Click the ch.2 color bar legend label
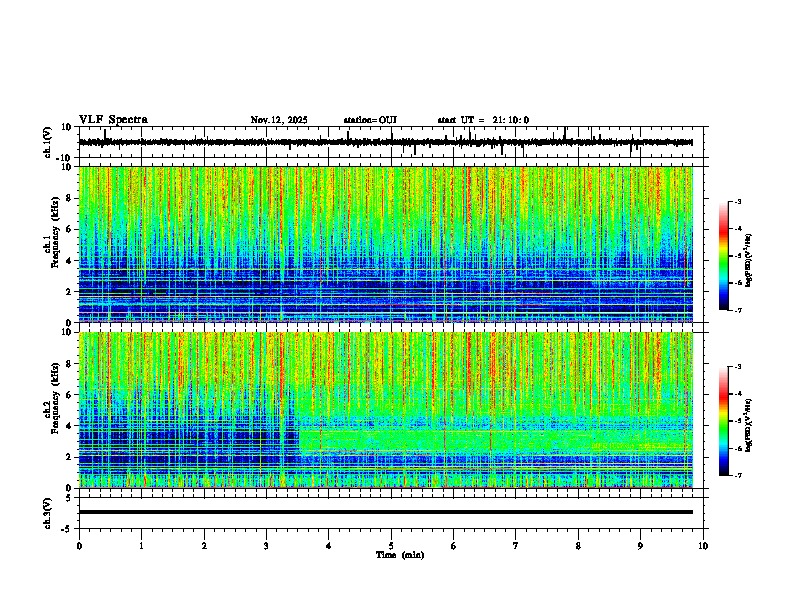This screenshot has width=792, height=612. click(x=749, y=425)
